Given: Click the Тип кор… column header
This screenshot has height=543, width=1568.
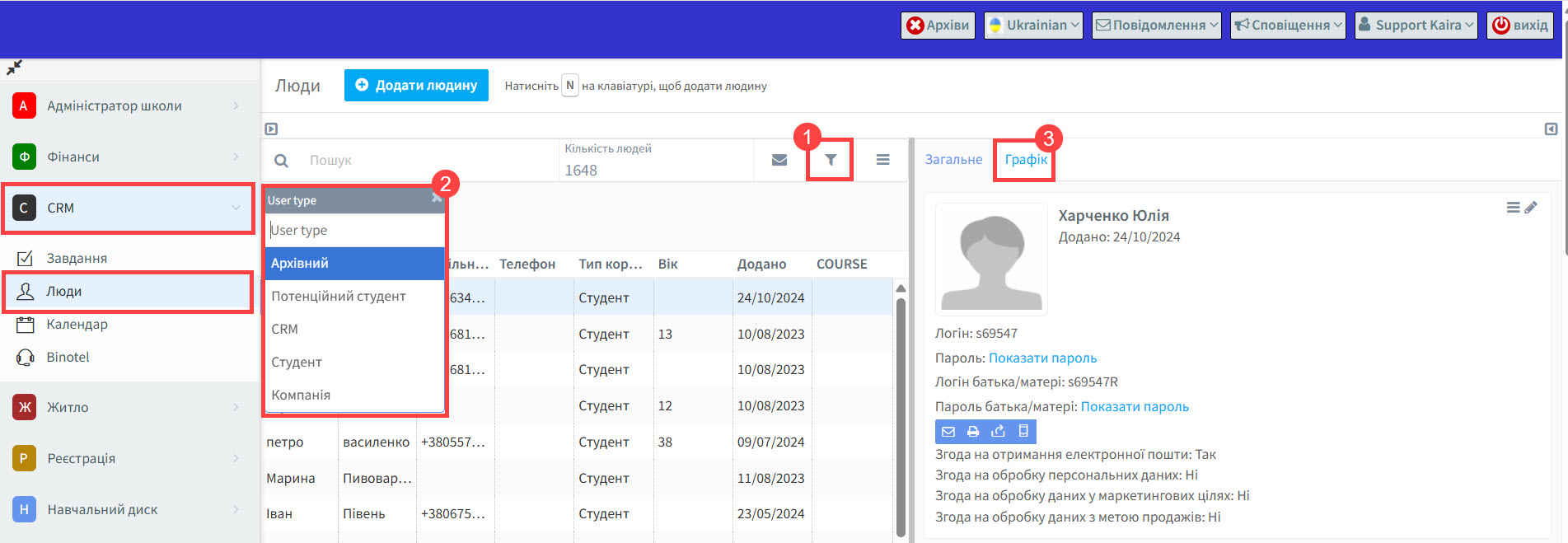Looking at the screenshot, I should point(611,264).
